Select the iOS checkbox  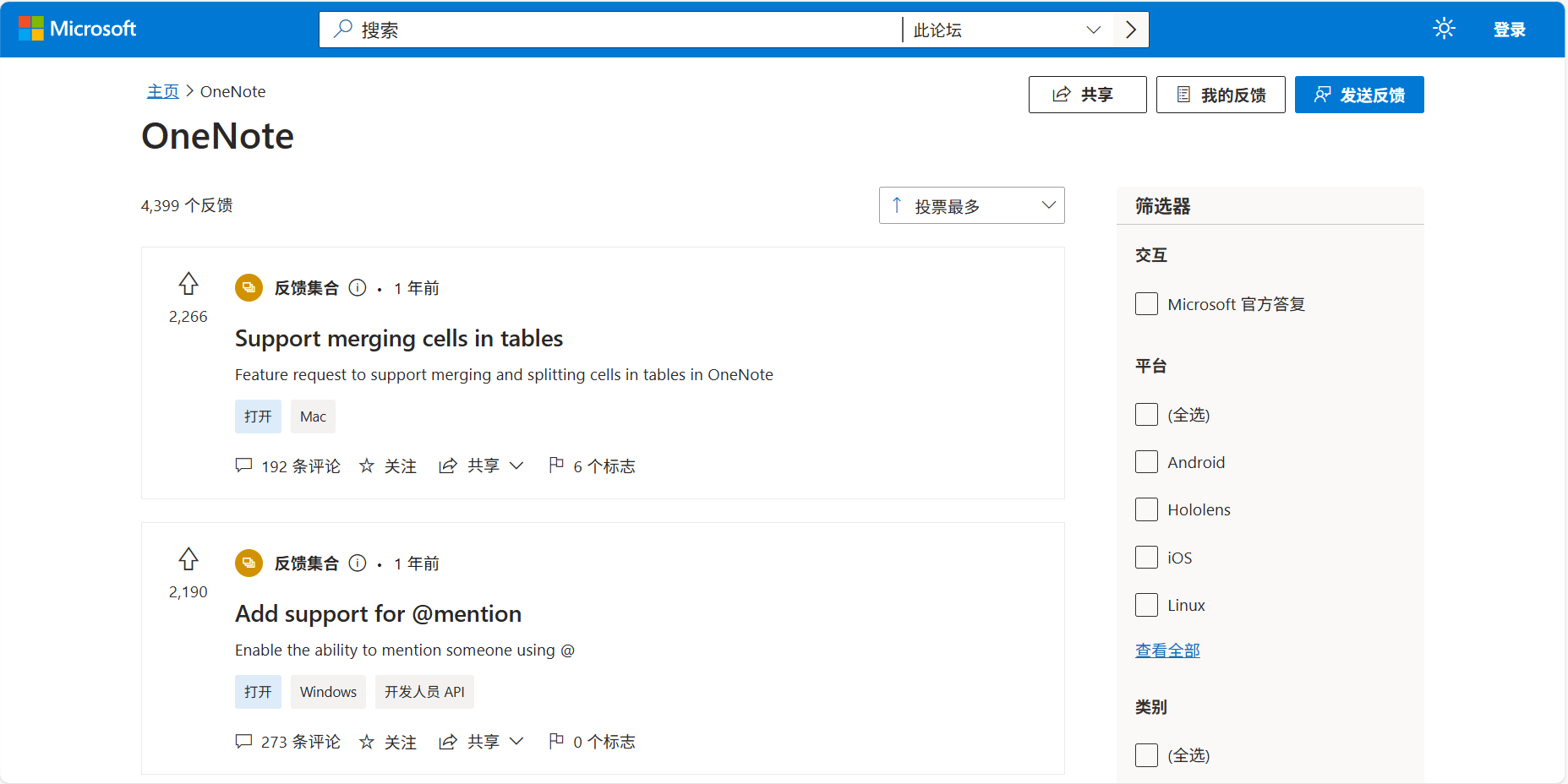(1146, 557)
